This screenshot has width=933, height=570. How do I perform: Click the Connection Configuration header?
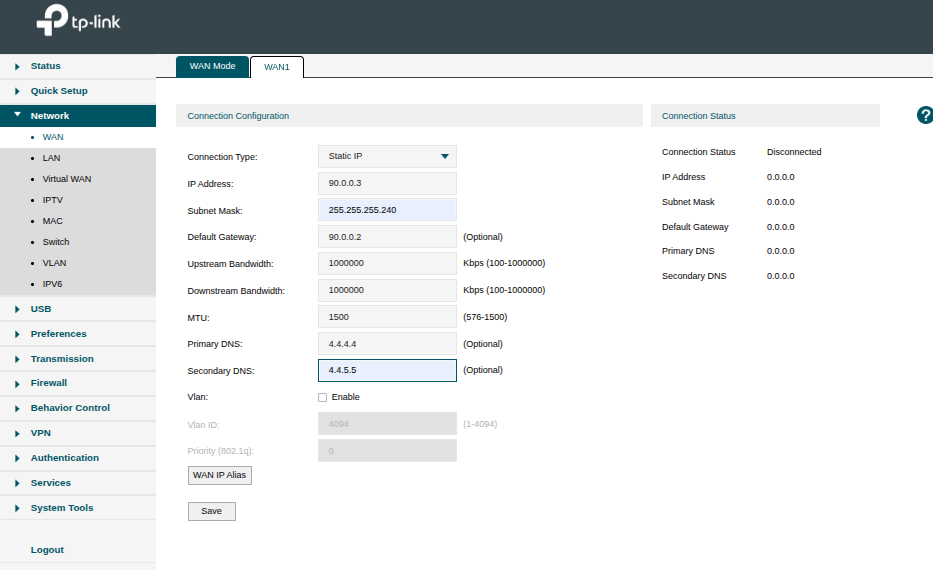pyautogui.click(x=409, y=115)
